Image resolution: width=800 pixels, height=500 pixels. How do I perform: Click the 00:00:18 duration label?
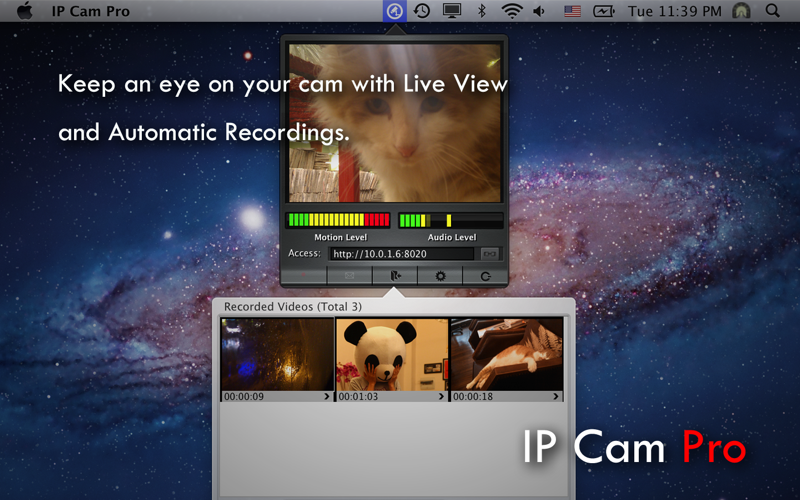(473, 396)
